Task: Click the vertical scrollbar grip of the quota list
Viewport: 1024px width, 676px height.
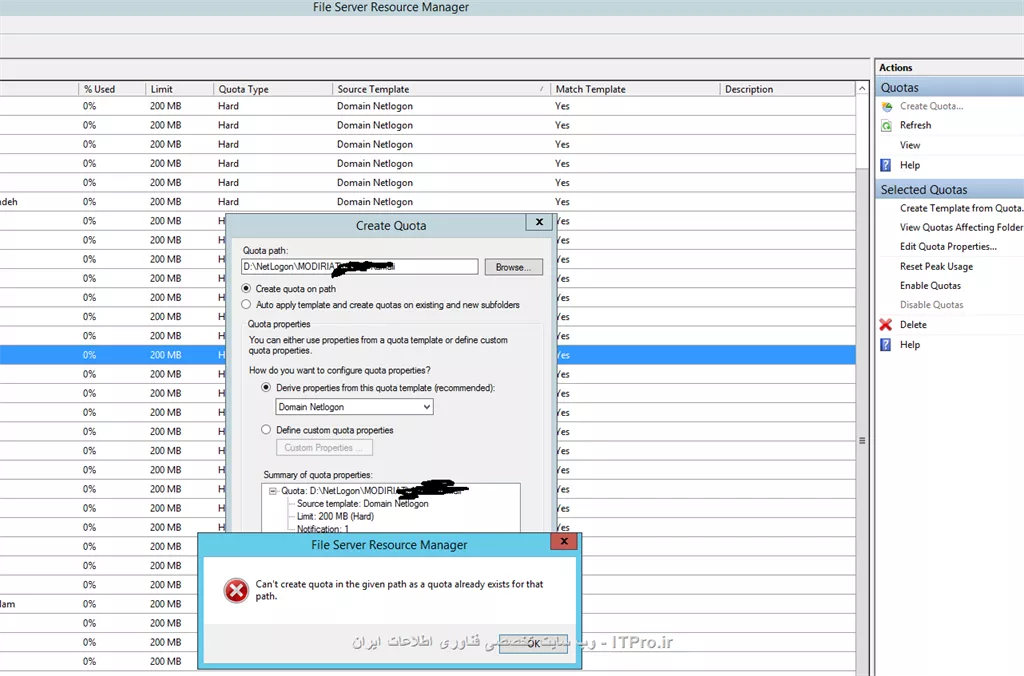Action: click(x=862, y=441)
